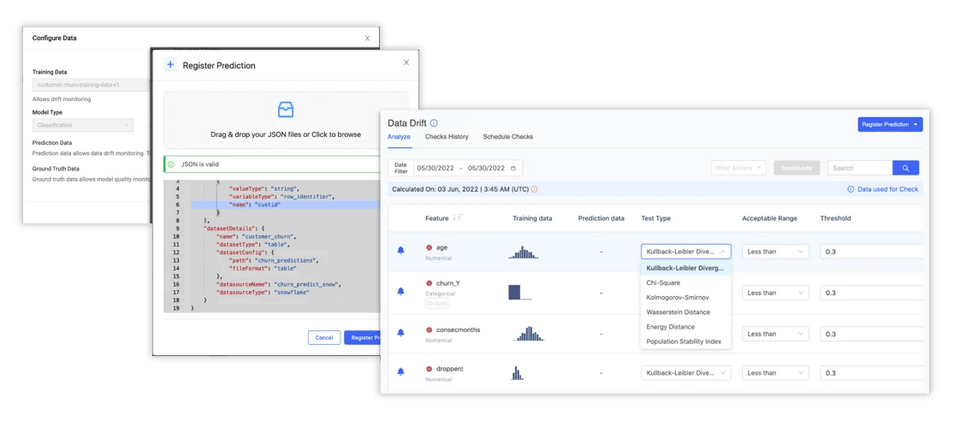Viewport: 960px width, 428px height.
Task: Click the red status icon beside churn_Y
Action: pyautogui.click(x=429, y=283)
